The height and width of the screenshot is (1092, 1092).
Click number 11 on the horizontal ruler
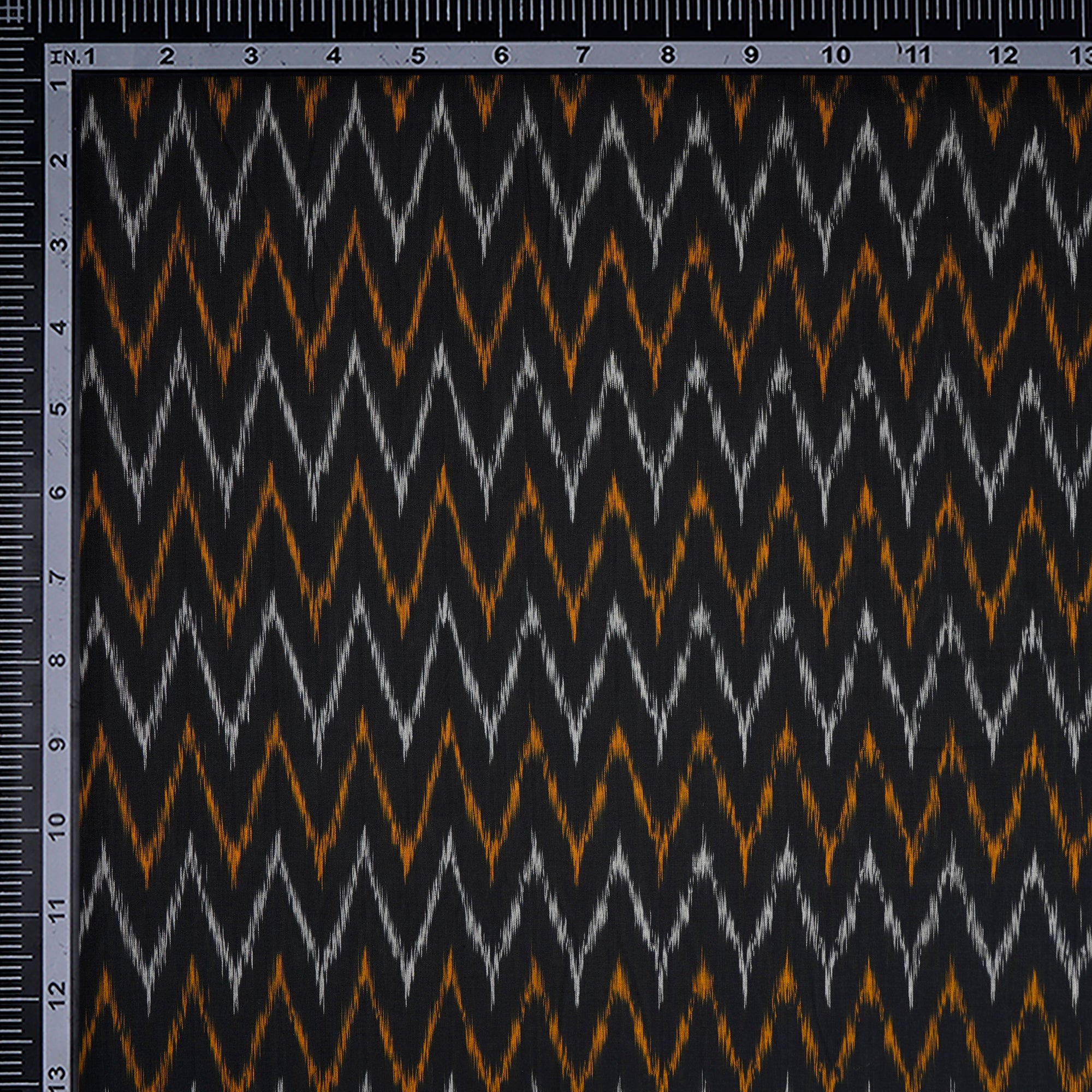pos(917,55)
